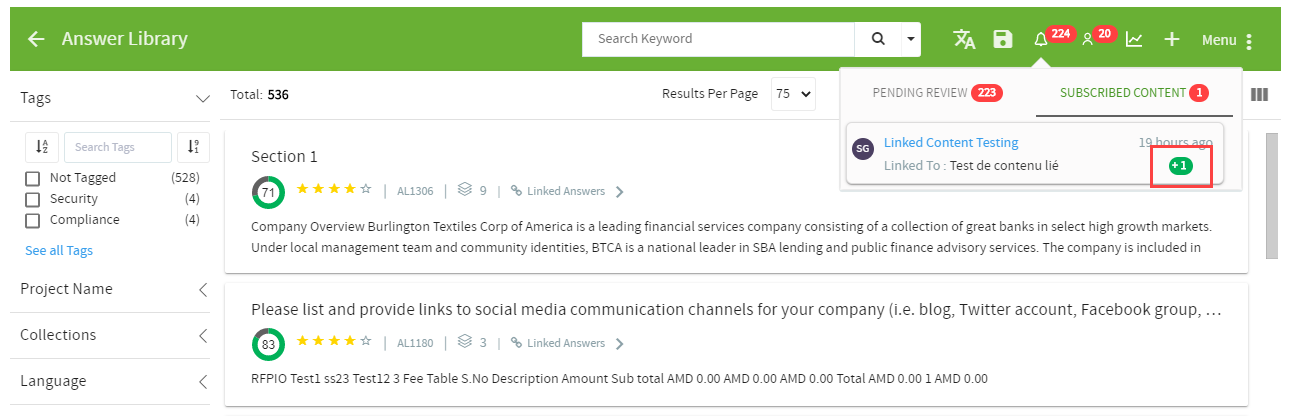Sort tags alphabetically A to Z
Screen dimensions: 1290x416
pos(42,147)
